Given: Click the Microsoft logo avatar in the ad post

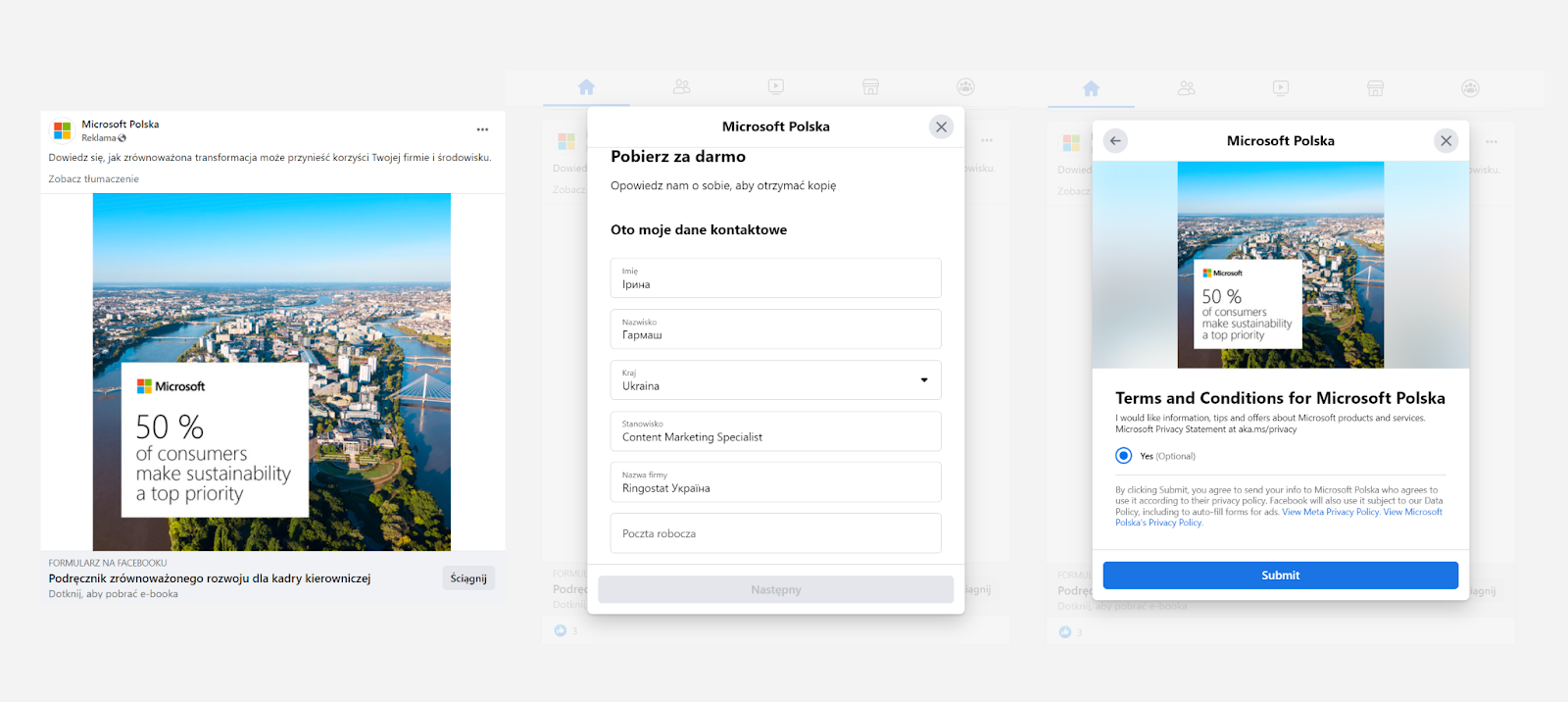Looking at the screenshot, I should pos(63,130).
